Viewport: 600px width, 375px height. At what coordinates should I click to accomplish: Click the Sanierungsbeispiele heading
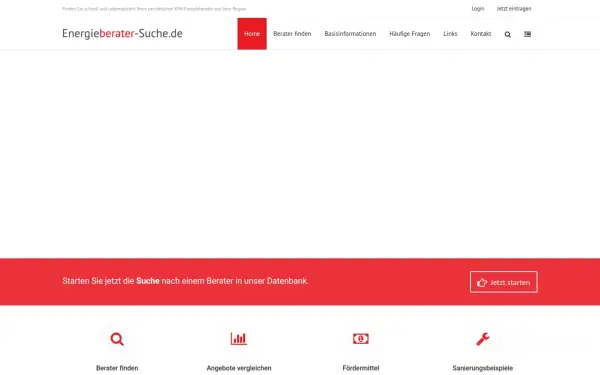[x=483, y=368]
